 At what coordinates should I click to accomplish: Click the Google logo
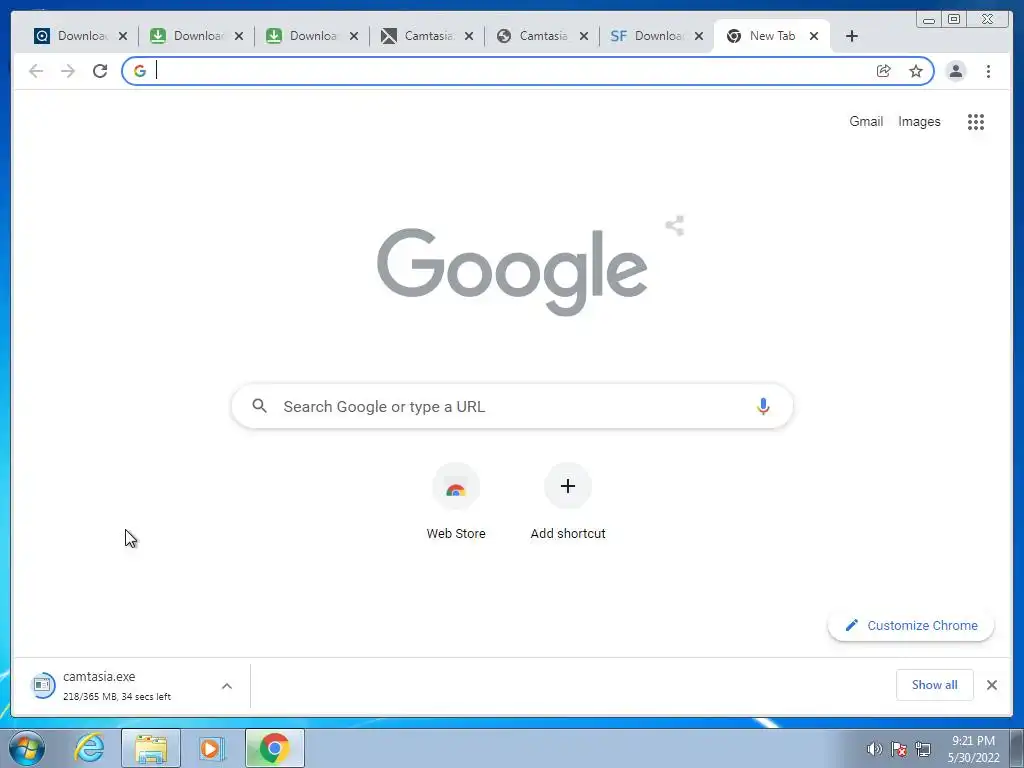click(x=512, y=272)
